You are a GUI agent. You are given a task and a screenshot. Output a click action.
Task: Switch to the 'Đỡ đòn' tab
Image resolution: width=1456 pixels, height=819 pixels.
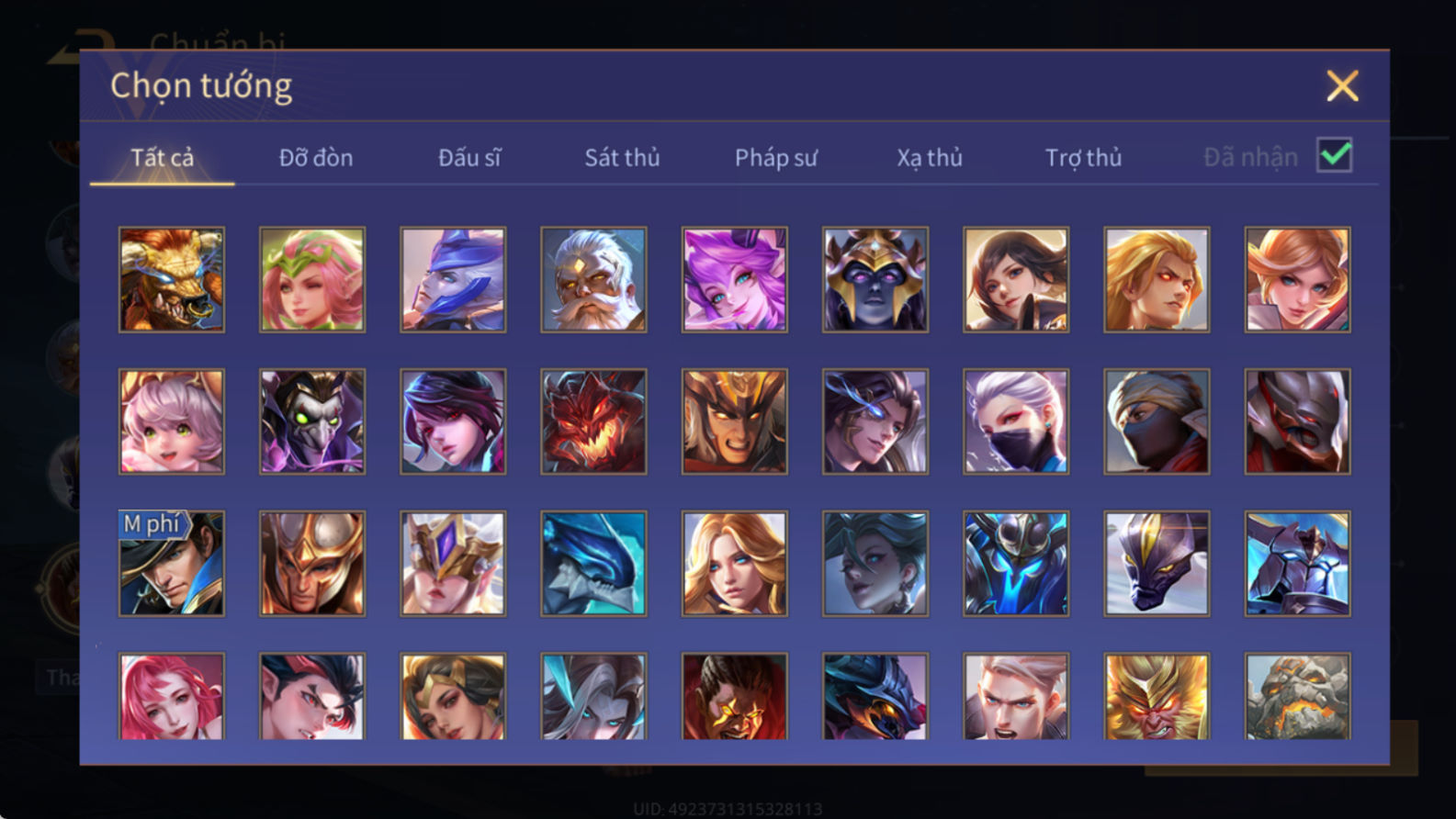tap(316, 158)
